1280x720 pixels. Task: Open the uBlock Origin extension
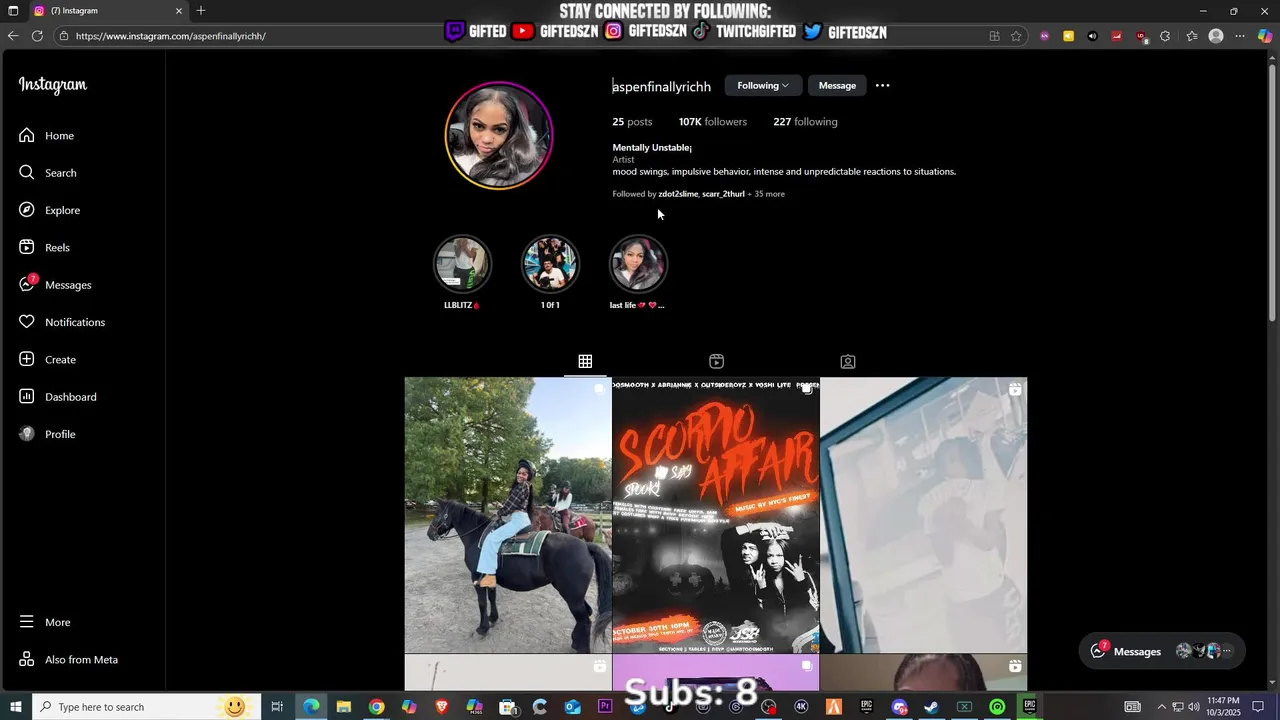click(x=1141, y=36)
